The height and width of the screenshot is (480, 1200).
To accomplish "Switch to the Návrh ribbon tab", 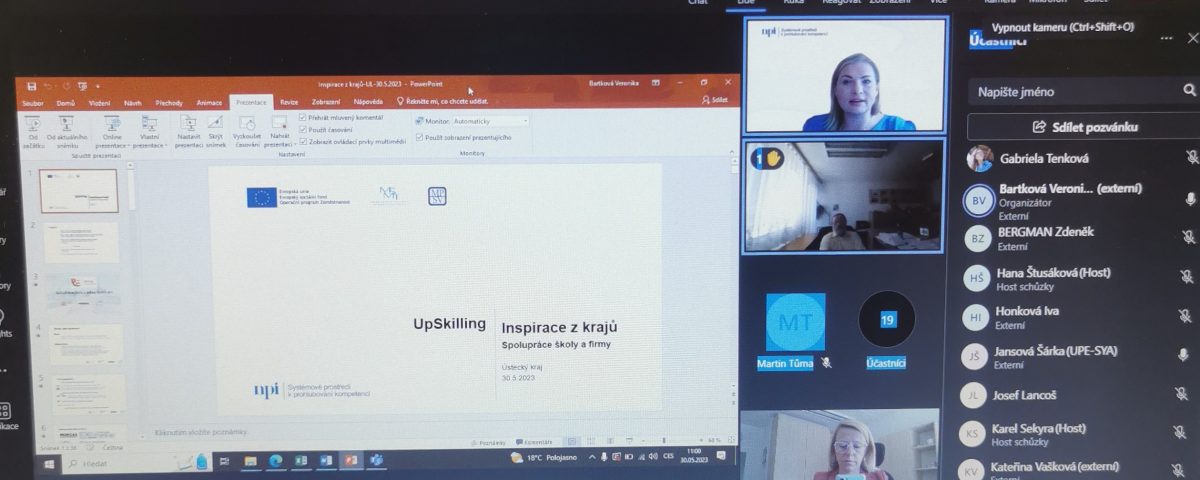I will point(133,102).
